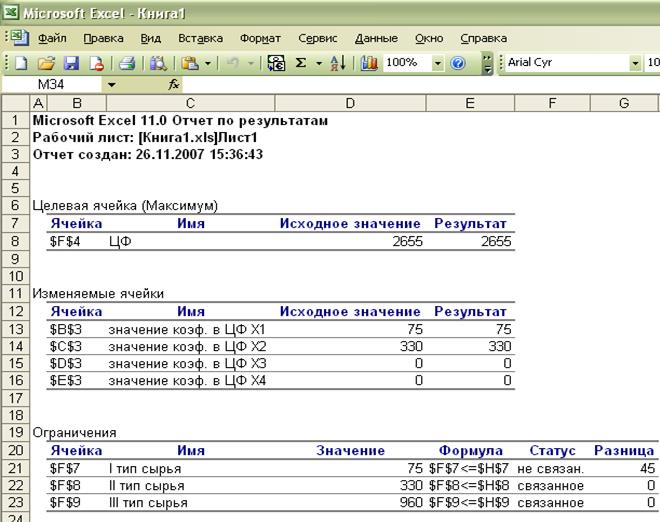Image resolution: width=660 pixels, height=522 pixels.
Task: Open Excel Help via the question mark icon
Action: pos(458,63)
